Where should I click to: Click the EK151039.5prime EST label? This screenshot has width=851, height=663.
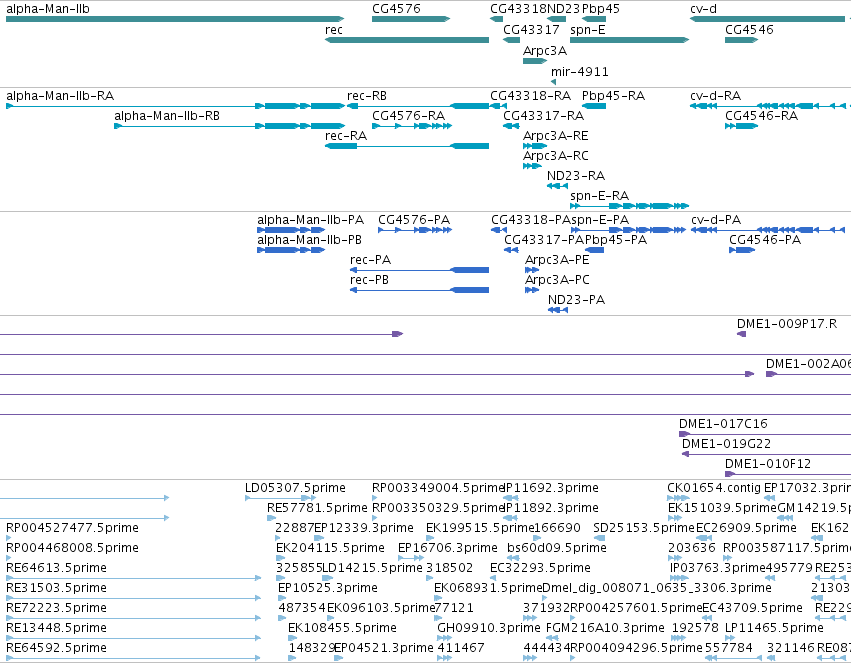[x=722, y=508]
